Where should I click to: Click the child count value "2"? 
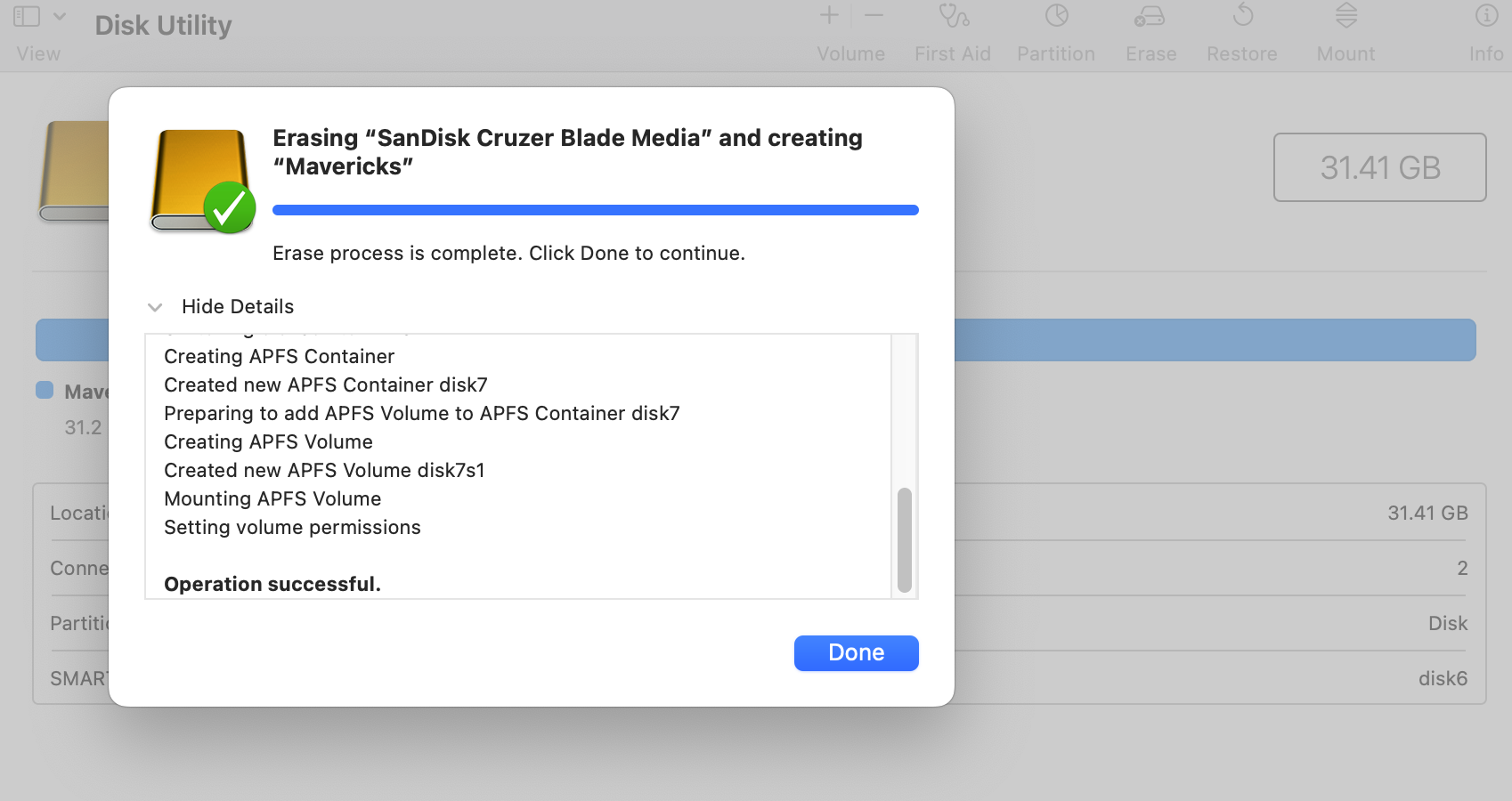(x=1462, y=568)
